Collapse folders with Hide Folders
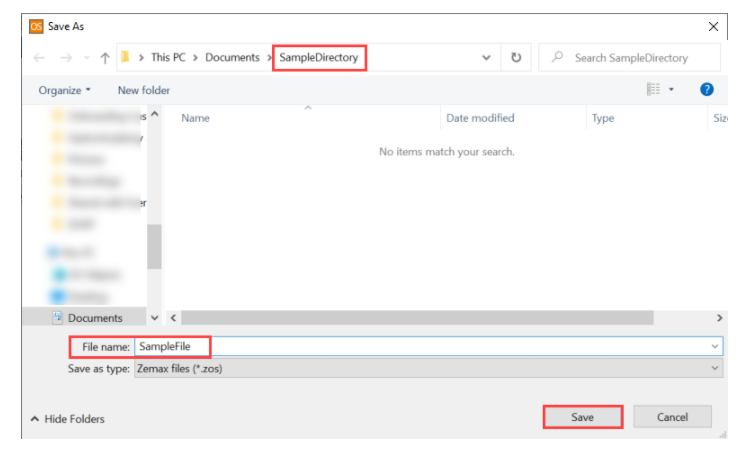The image size is (750, 461). click(67, 419)
